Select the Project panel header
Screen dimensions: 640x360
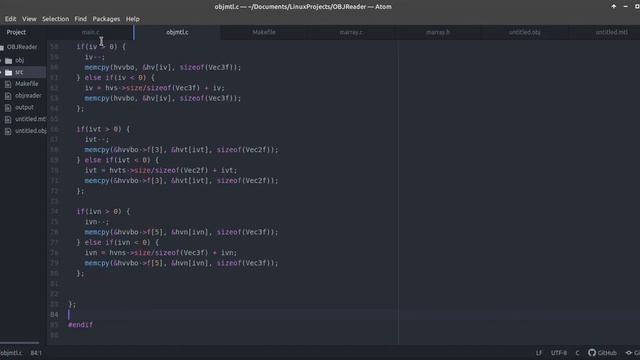click(x=16, y=32)
